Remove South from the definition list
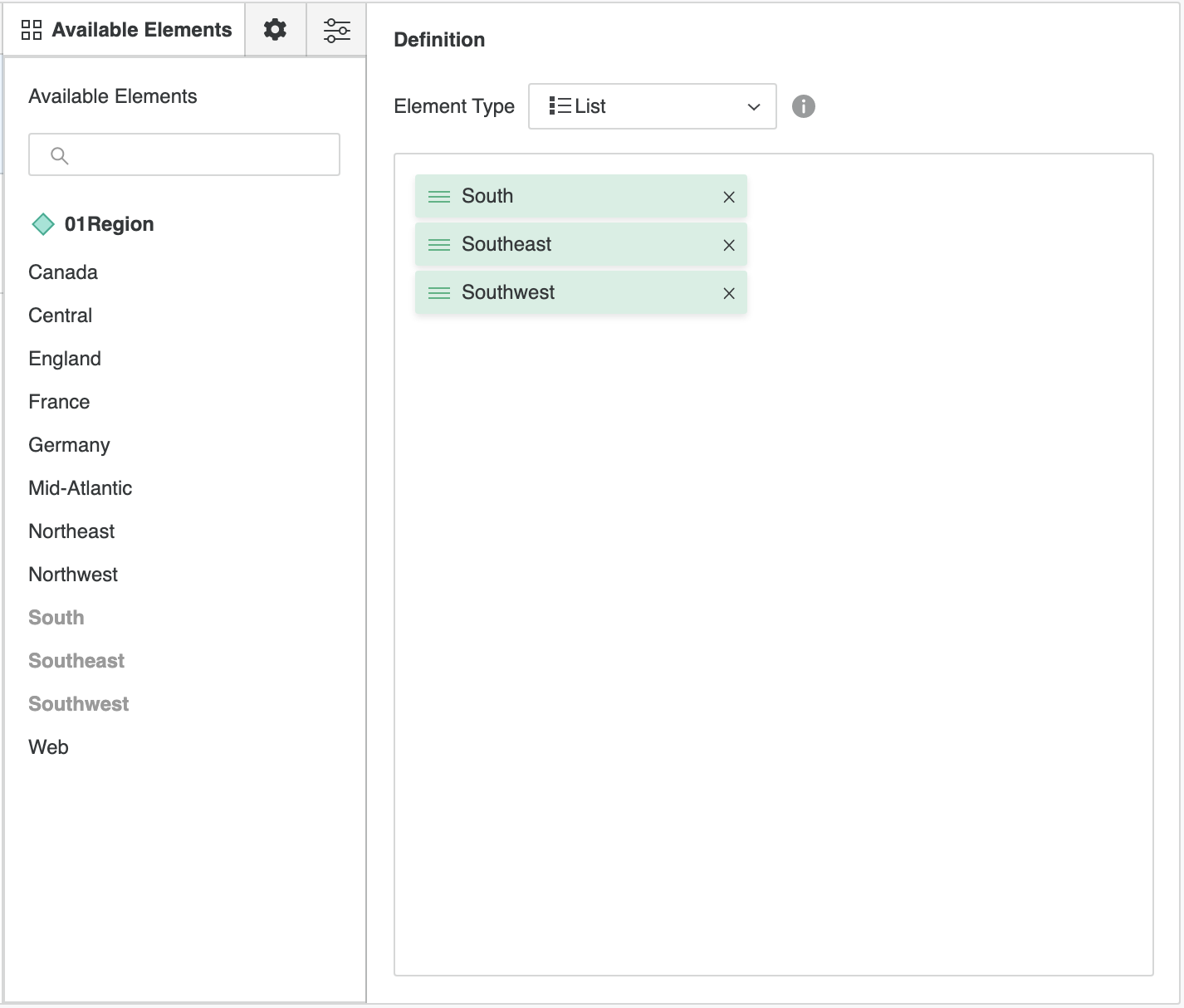The width and height of the screenshot is (1184, 1008). (728, 197)
